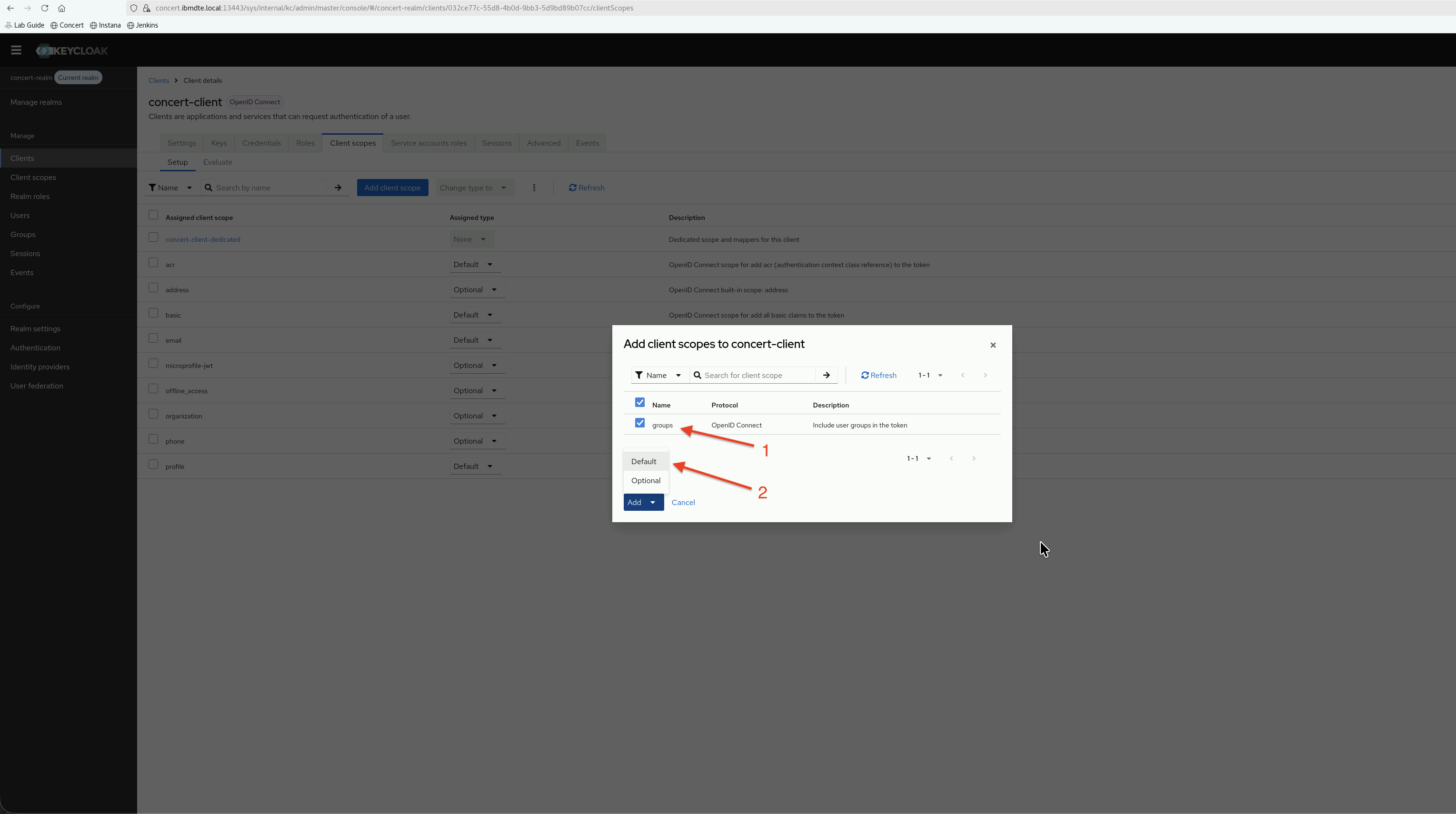Check the email row checkbox
1456x814 pixels.
coord(153,338)
